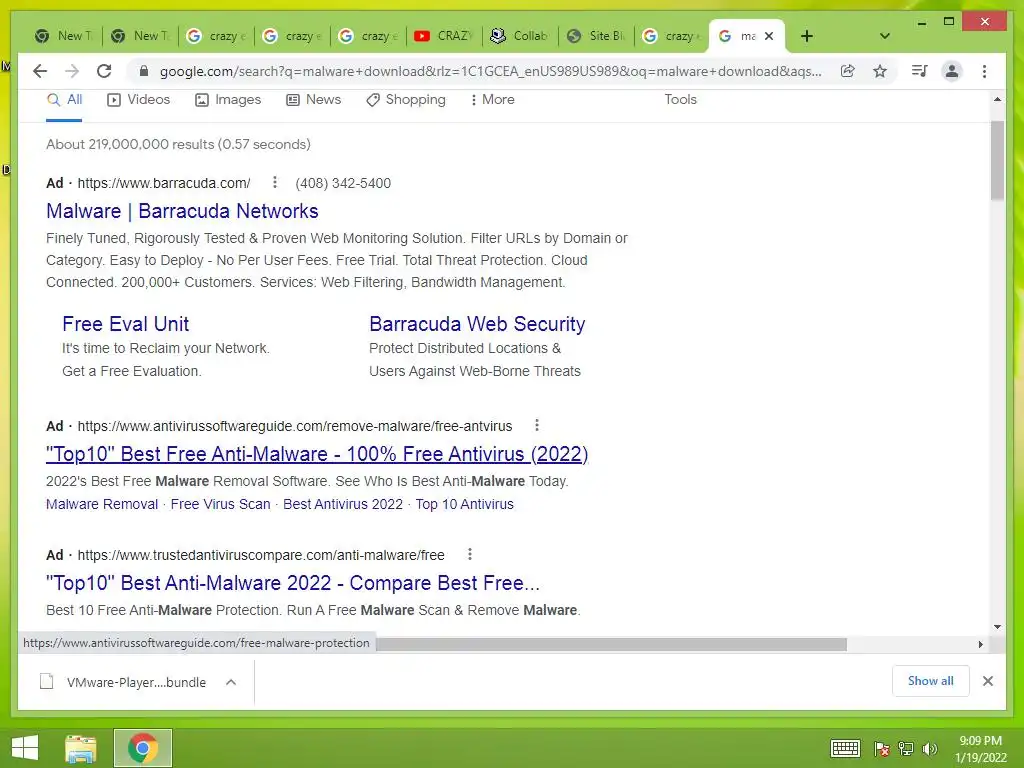Switch to the first New T tab
The height and width of the screenshot is (768, 1024).
pos(64,36)
